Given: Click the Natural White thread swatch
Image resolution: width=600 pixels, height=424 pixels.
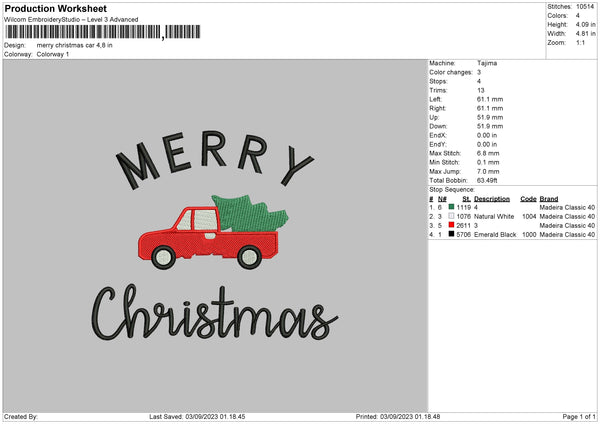Looking at the screenshot, I should [451, 216].
